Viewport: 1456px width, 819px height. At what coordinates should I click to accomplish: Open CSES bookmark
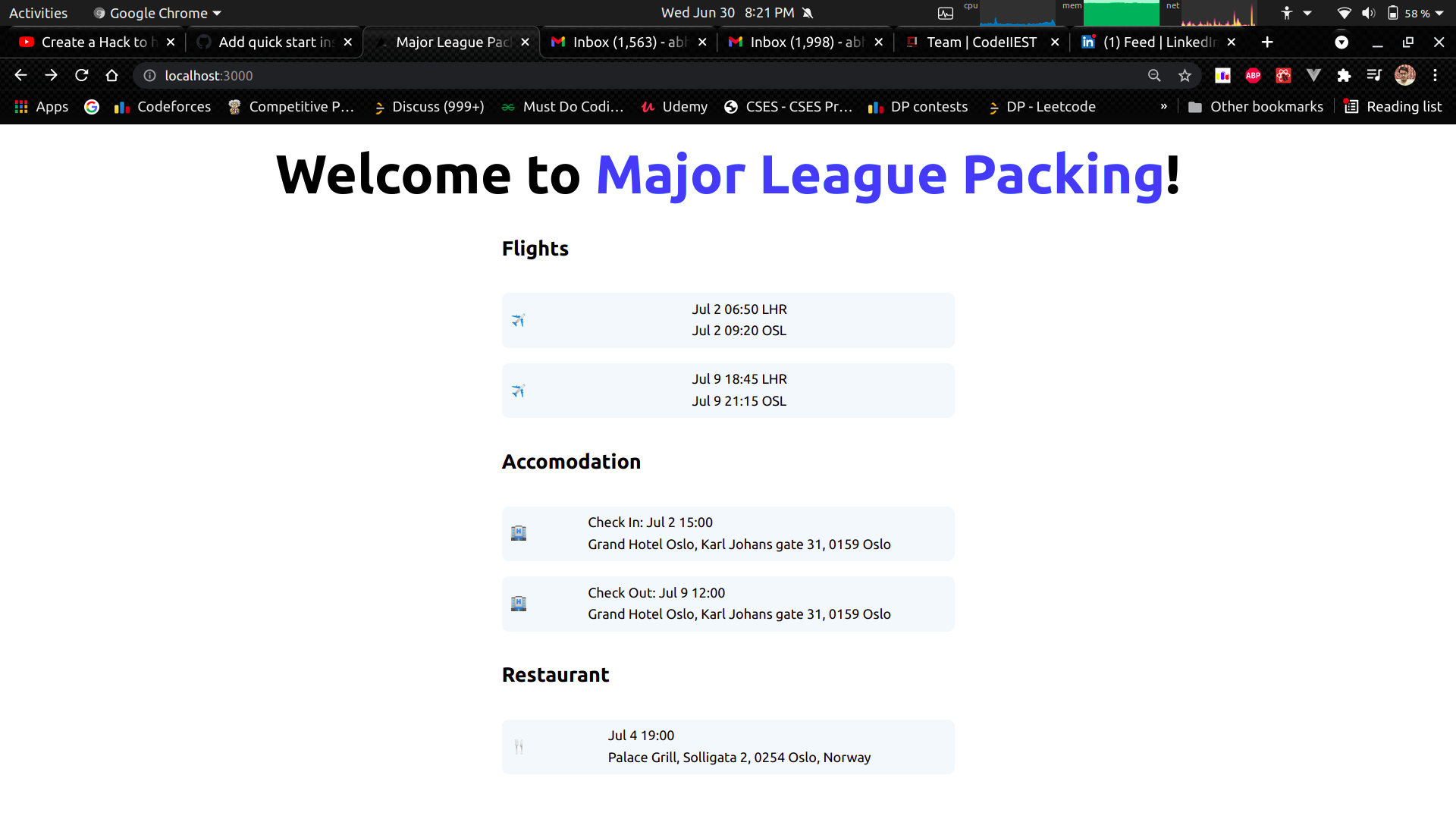pos(789,107)
